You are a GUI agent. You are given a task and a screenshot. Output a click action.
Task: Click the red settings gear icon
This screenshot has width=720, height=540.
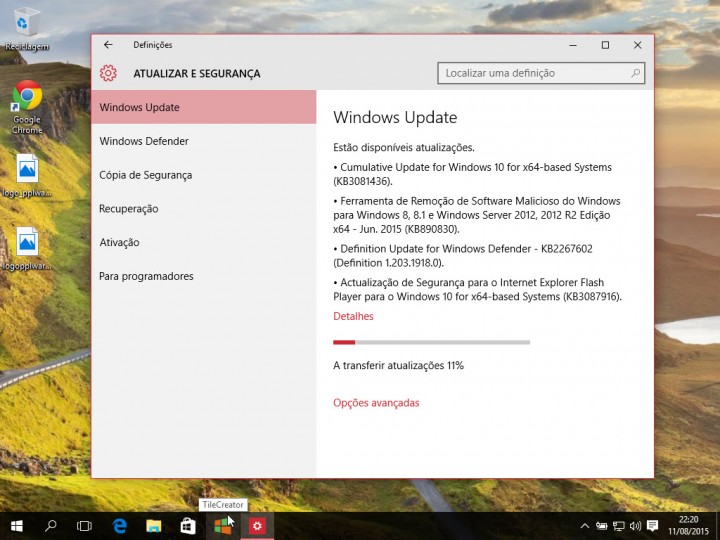point(108,73)
